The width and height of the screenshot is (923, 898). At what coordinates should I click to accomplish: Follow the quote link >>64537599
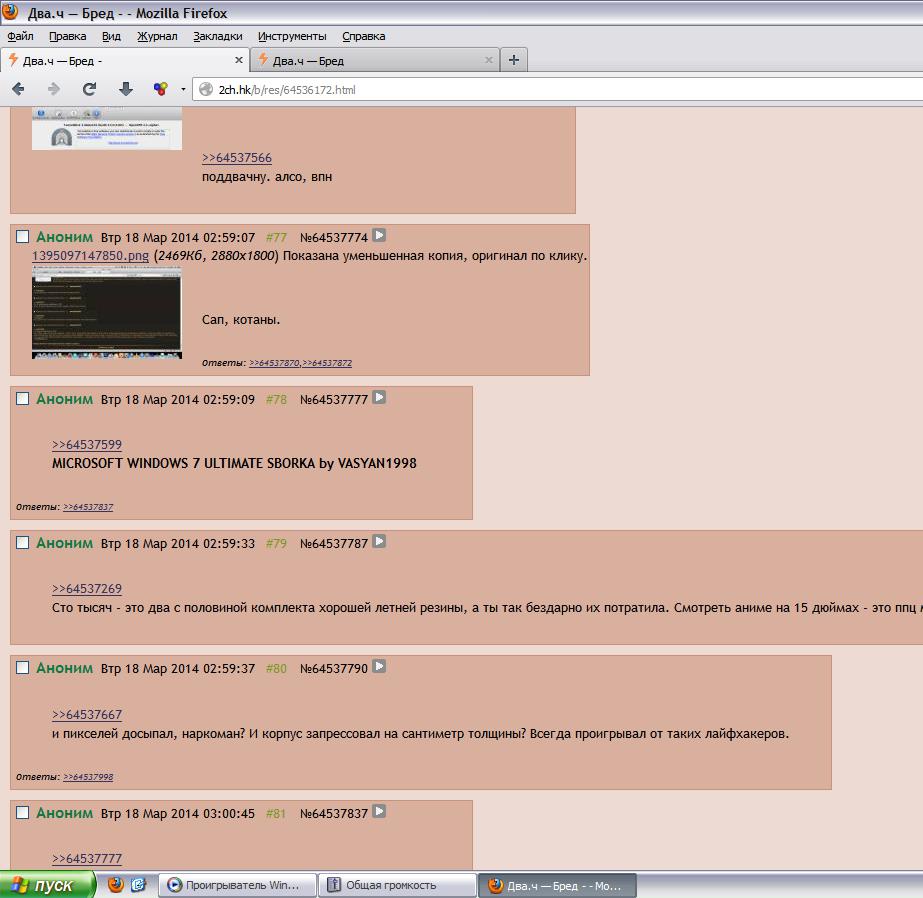(x=87, y=445)
